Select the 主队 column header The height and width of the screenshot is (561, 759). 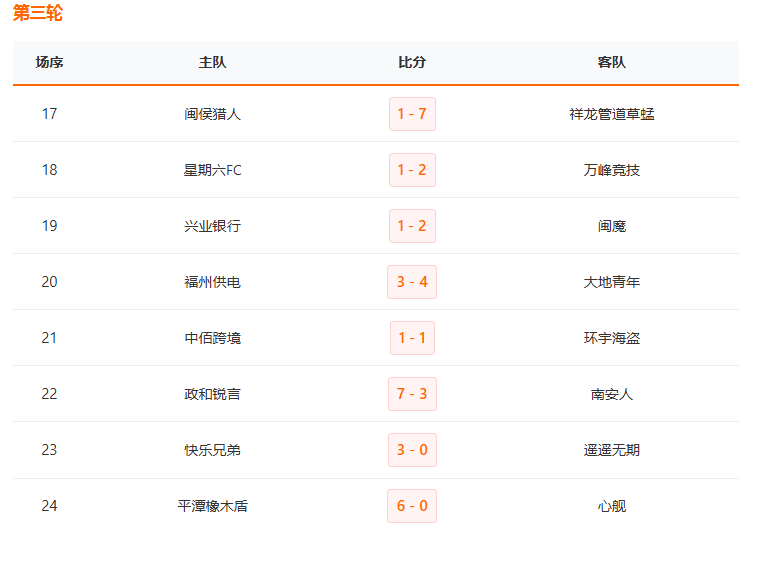212,62
